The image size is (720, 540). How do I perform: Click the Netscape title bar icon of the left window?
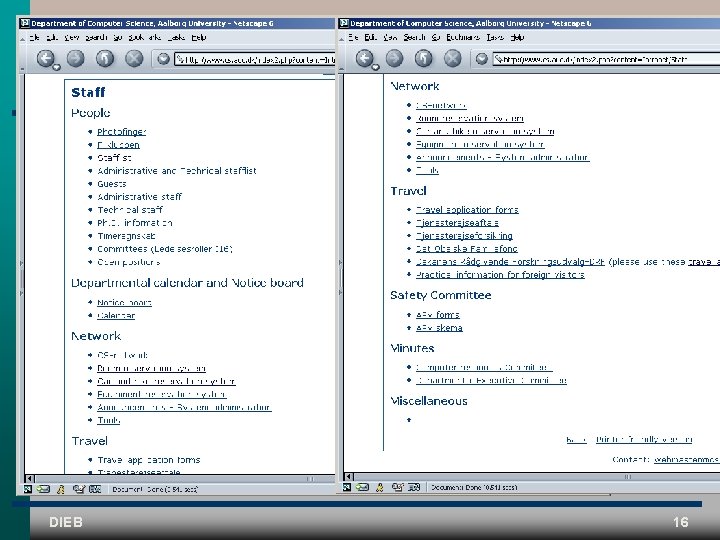point(25,23)
